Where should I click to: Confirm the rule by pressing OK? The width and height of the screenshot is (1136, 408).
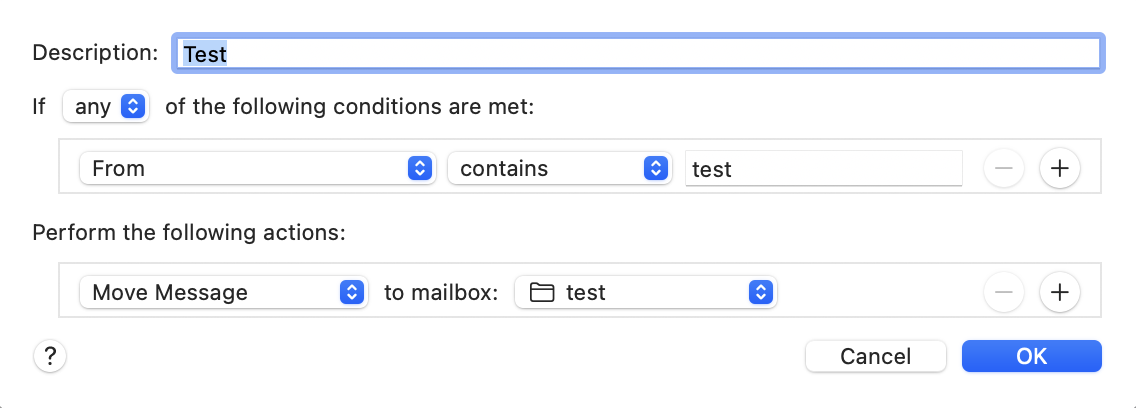click(1031, 356)
